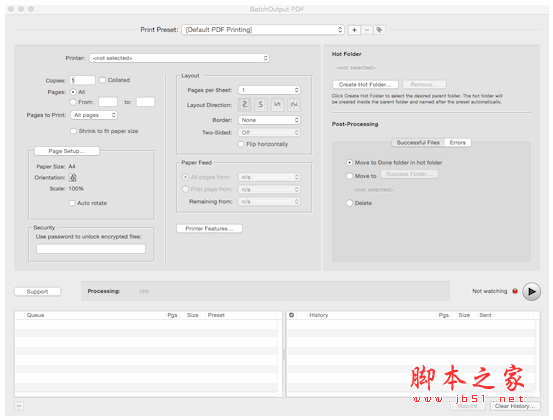Open the Printer dropdown
Viewport: 553px width, 420px height.
180,58
